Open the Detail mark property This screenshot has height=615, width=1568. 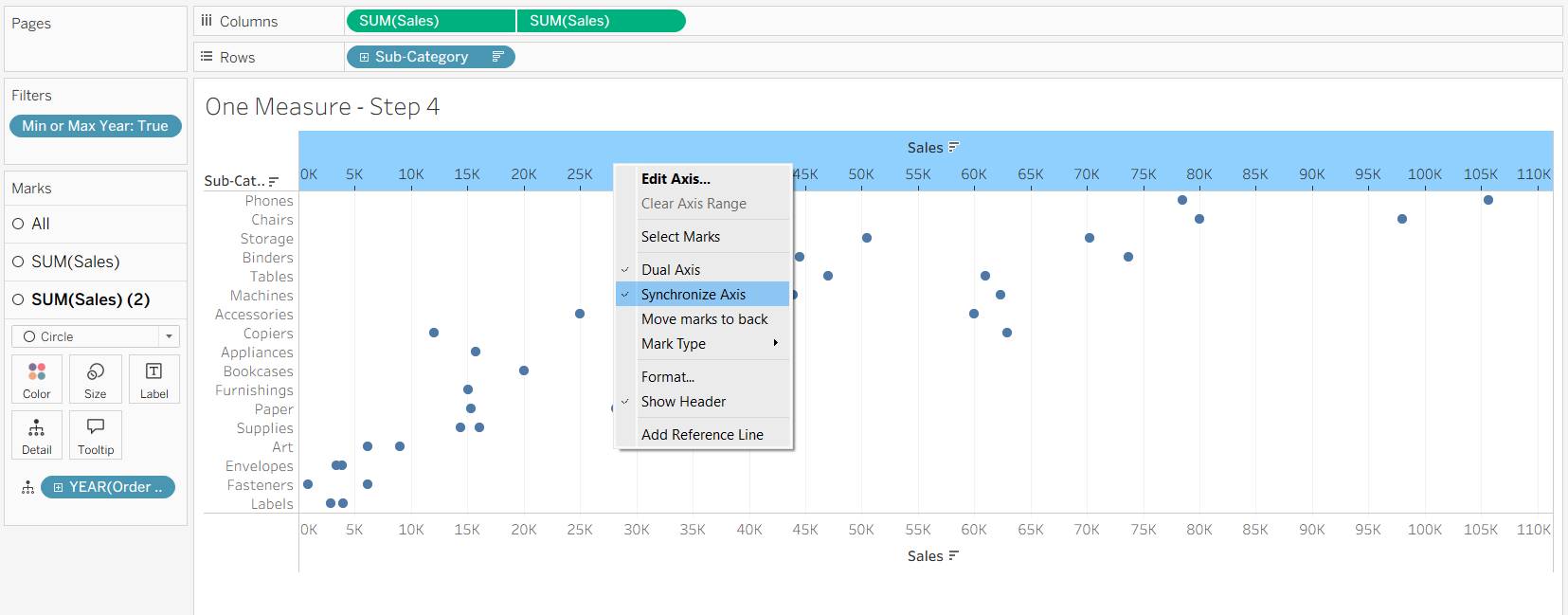[37, 435]
